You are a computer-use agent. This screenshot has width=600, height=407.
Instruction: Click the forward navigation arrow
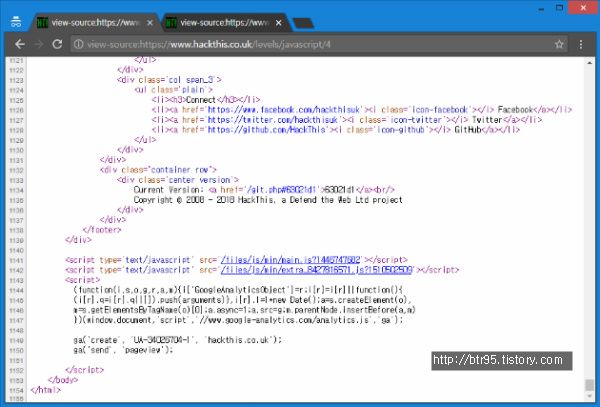tap(39, 44)
